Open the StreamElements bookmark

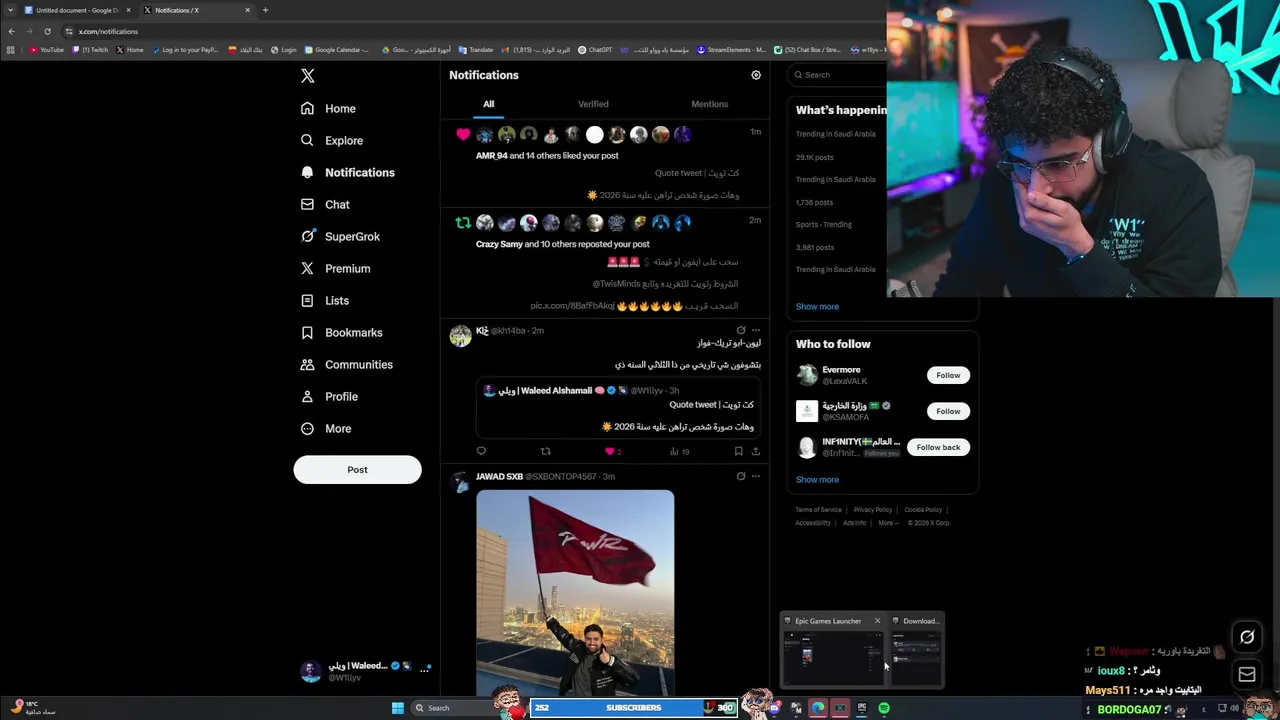731,49
